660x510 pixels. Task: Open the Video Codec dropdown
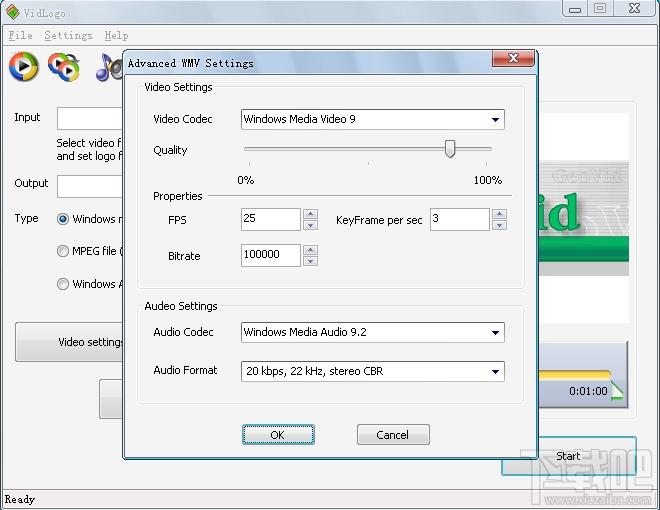(373, 120)
